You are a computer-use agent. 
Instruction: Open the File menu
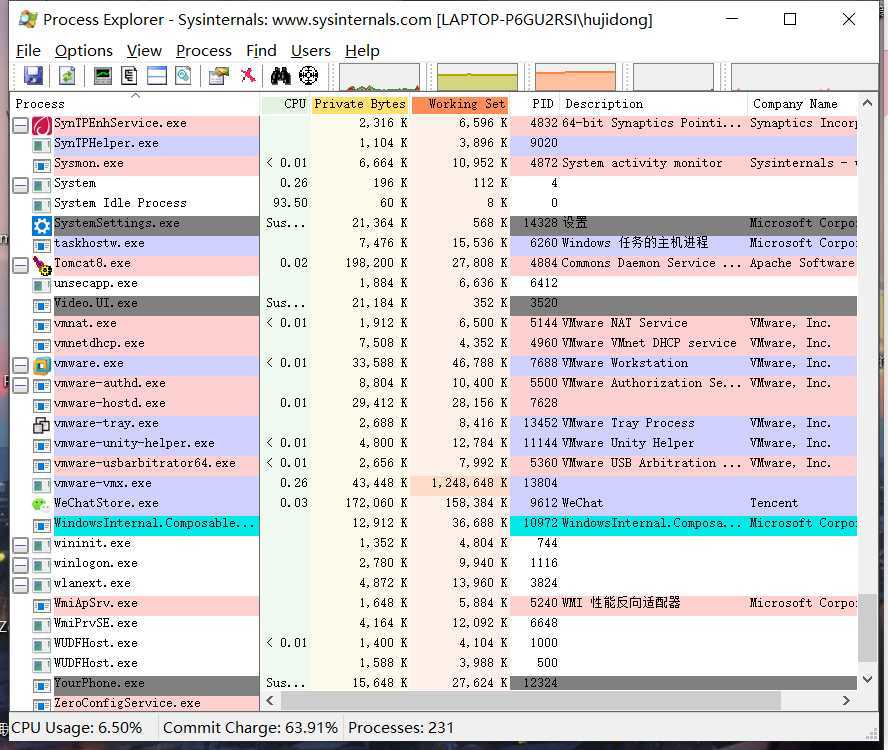click(28, 51)
